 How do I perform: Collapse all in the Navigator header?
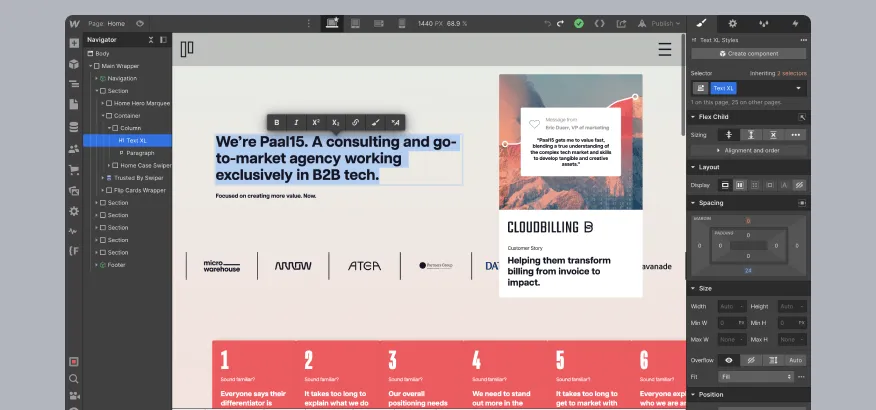(151, 40)
